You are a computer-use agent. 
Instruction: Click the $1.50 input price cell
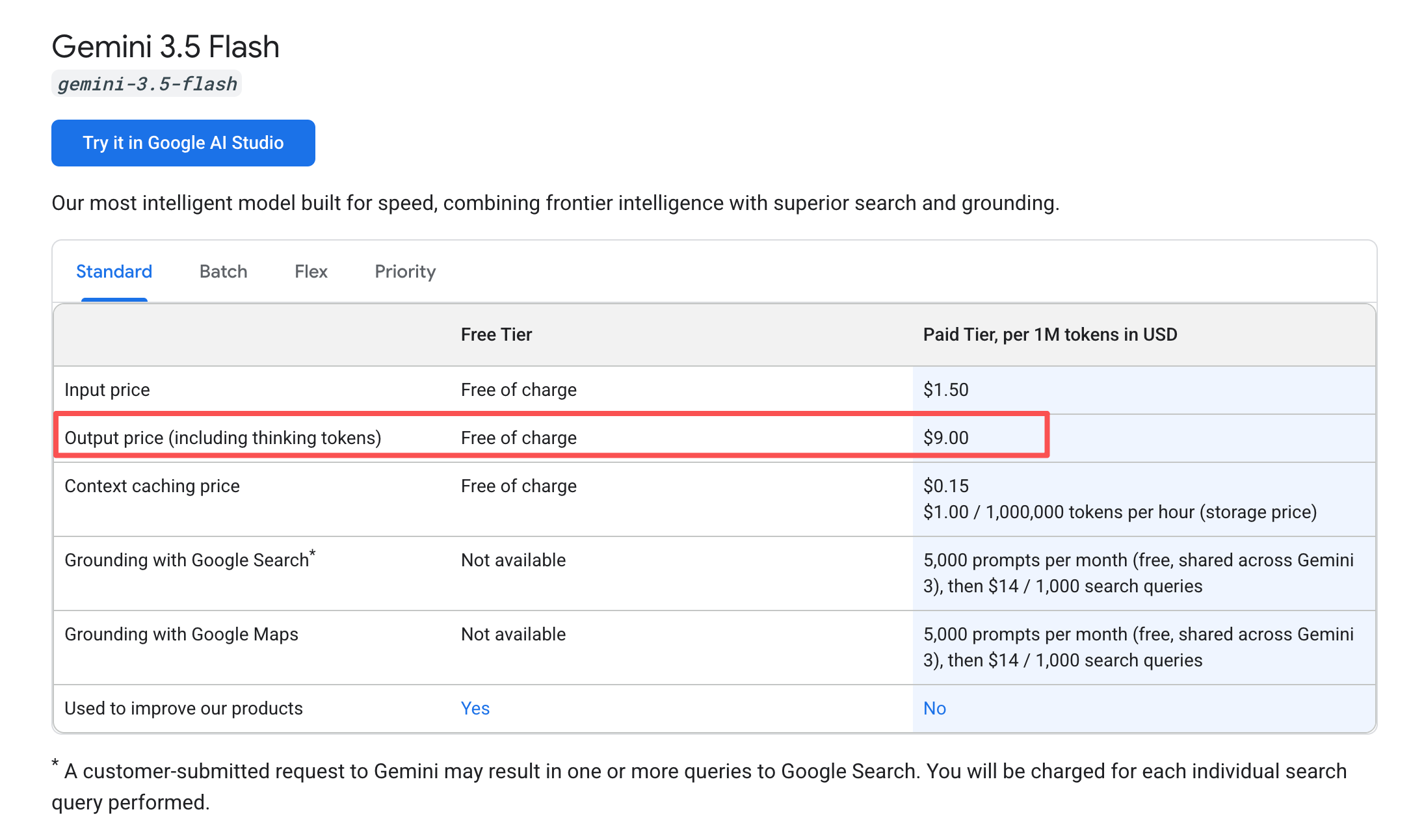coord(946,389)
